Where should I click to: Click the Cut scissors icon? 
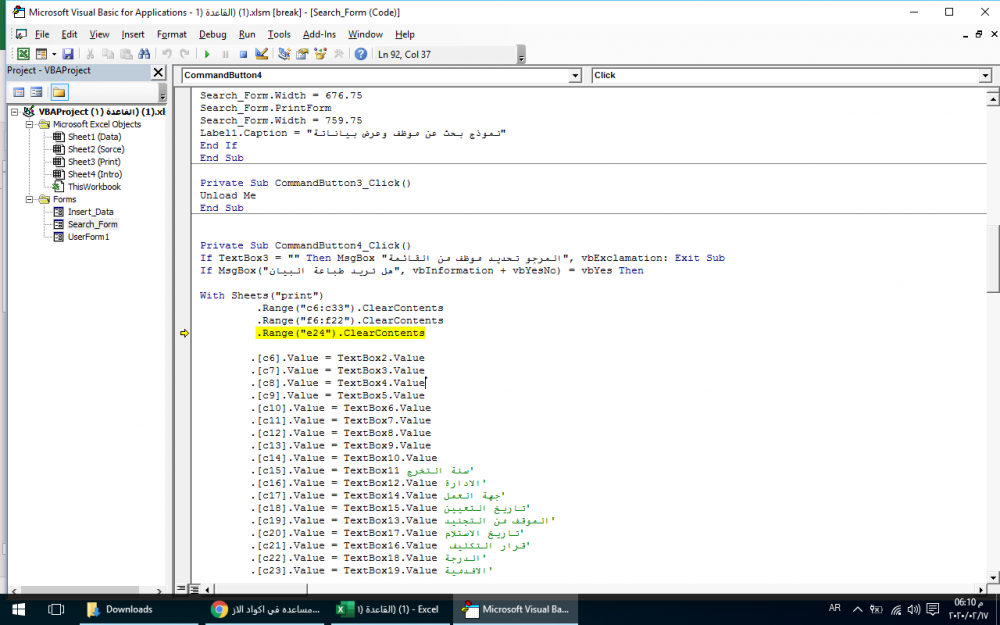coord(90,54)
